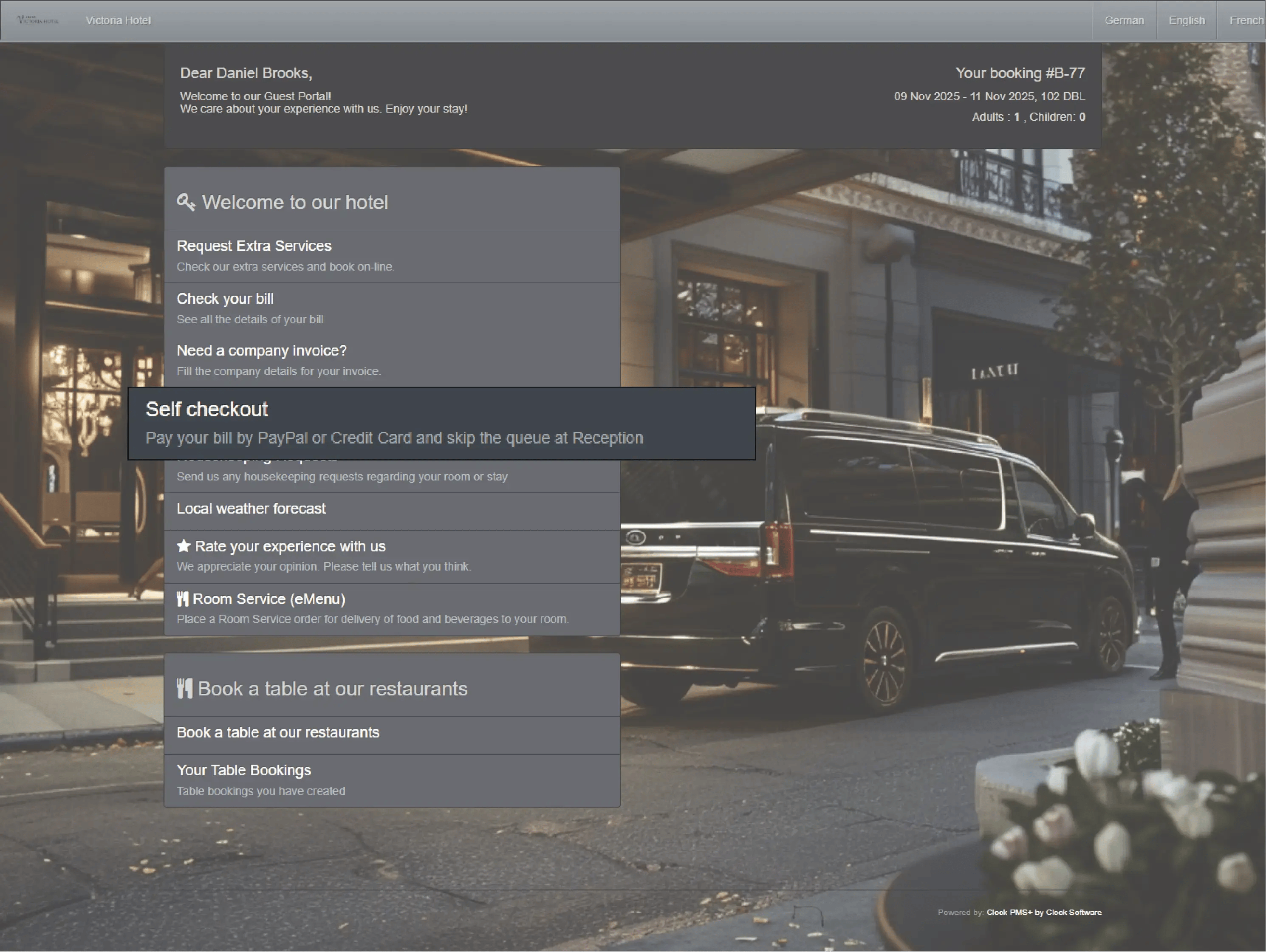Open Need a company invoice option

point(261,350)
